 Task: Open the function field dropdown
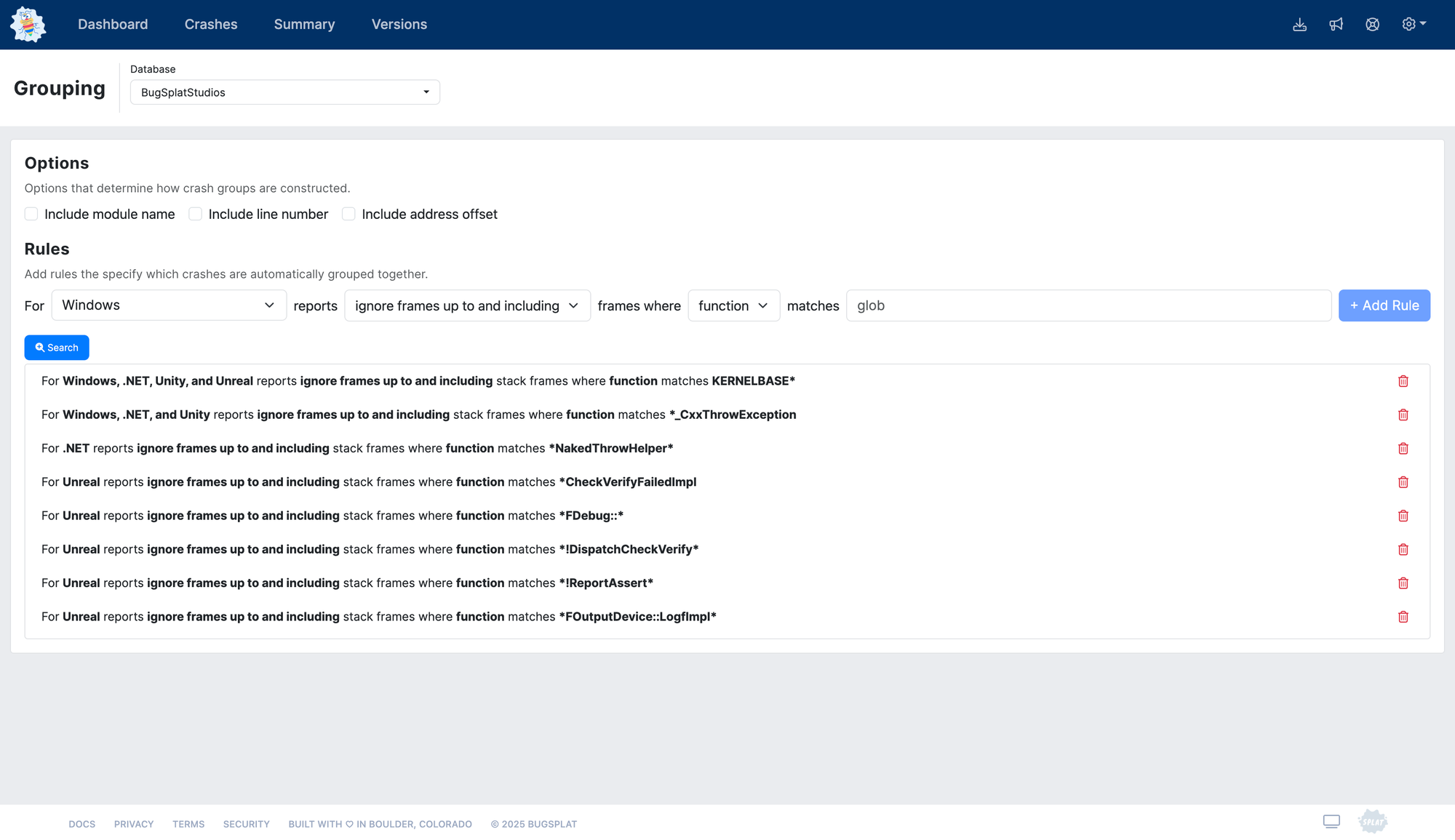[x=733, y=305]
